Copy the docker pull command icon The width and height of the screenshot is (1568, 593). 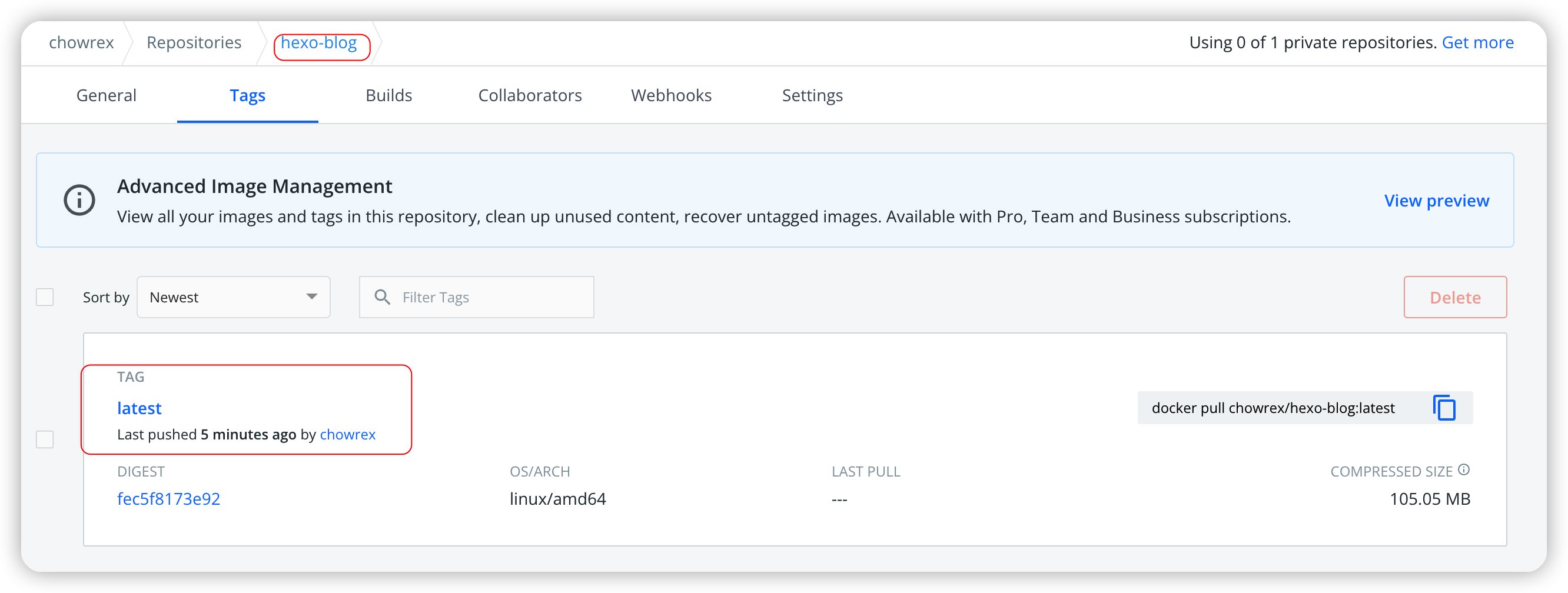coord(1444,408)
